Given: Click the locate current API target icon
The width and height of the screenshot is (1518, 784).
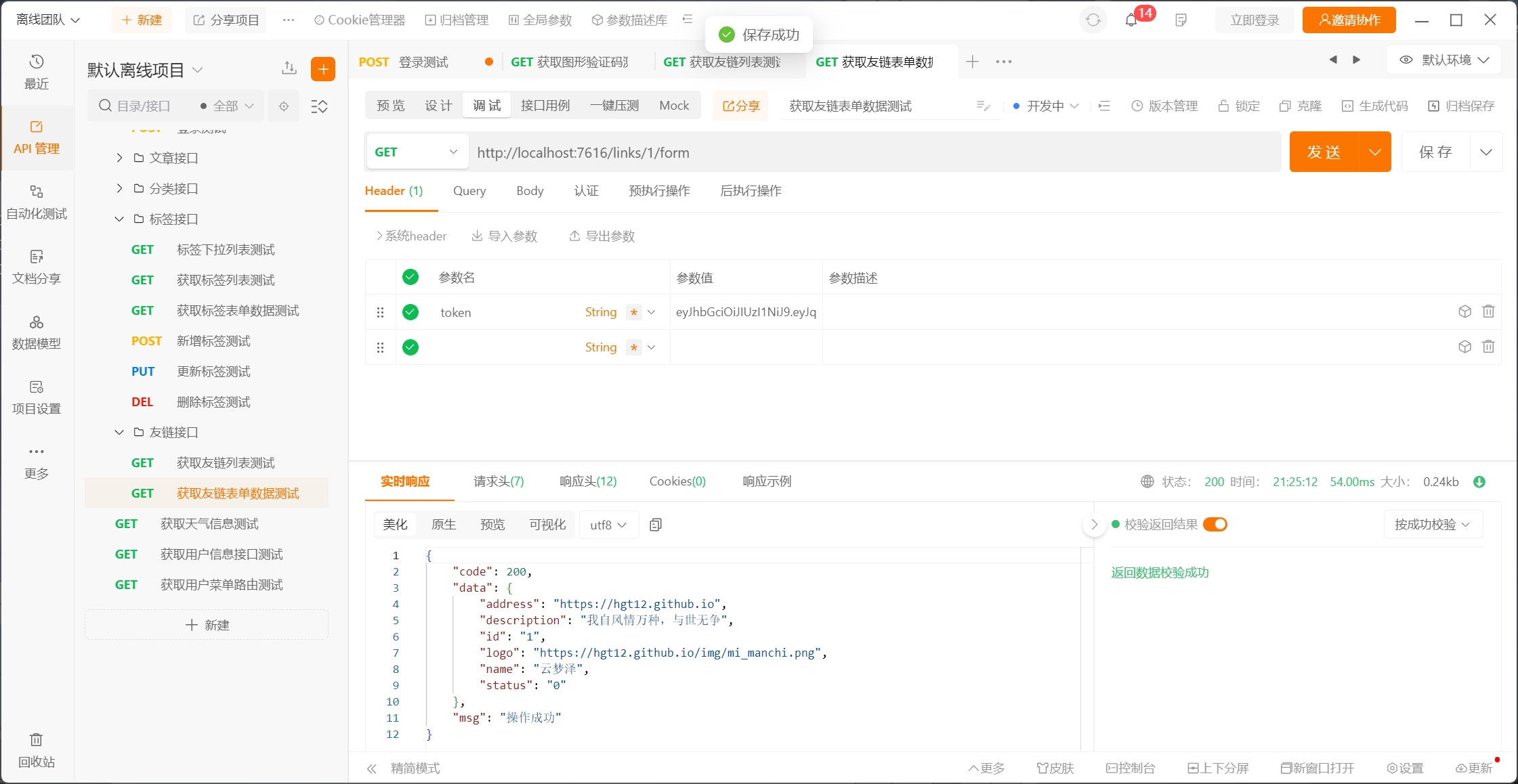Looking at the screenshot, I should [284, 106].
